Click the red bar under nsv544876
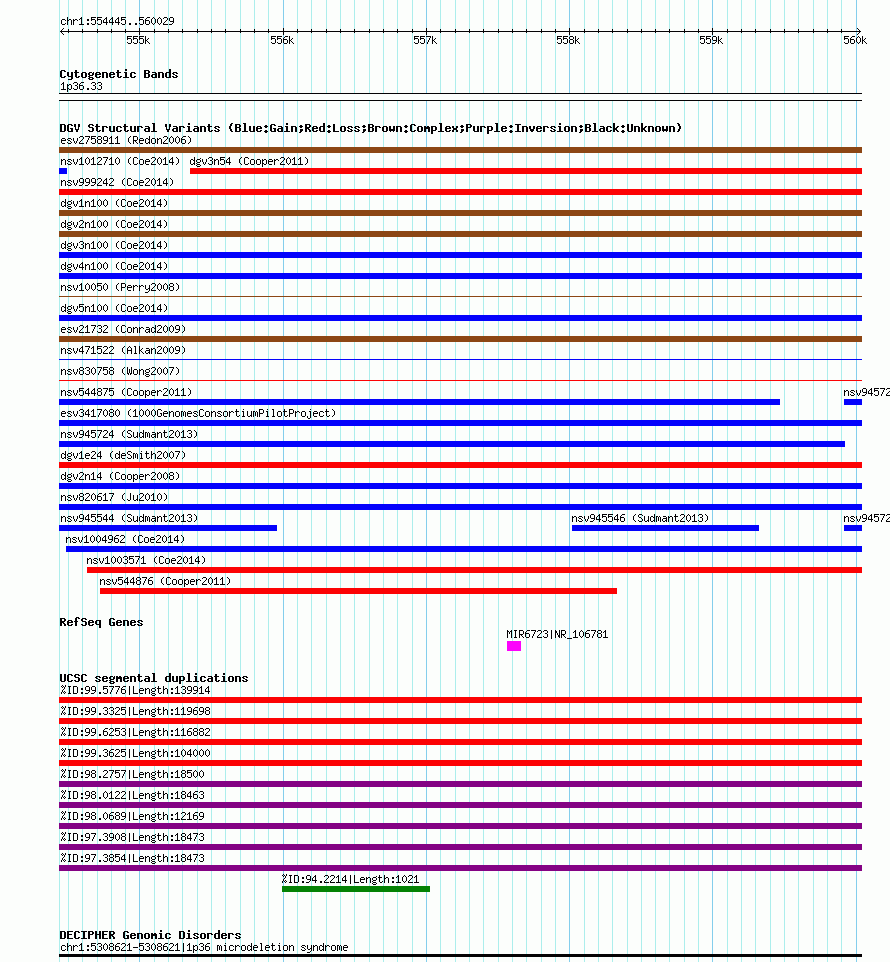 [x=358, y=591]
